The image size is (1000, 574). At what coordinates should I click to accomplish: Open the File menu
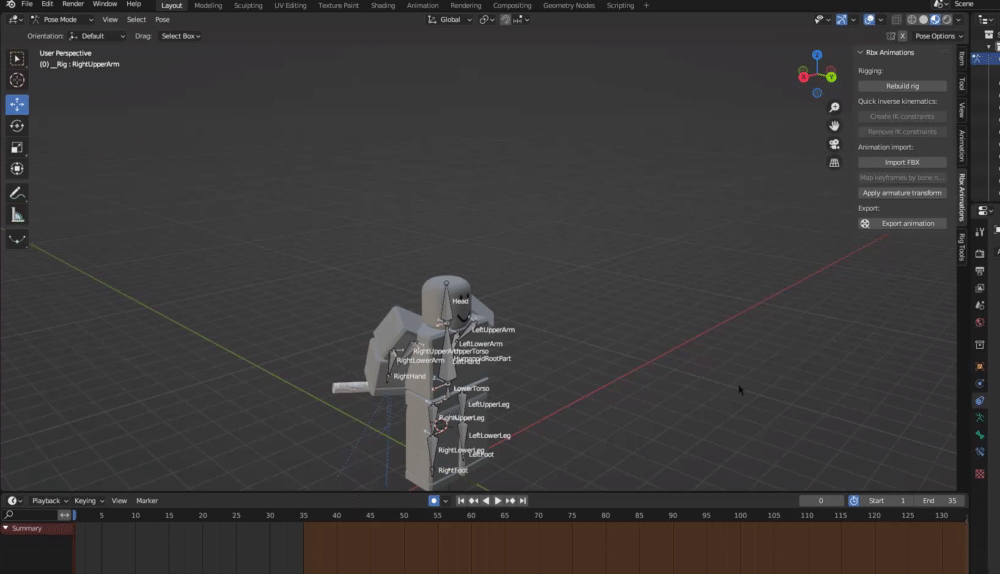(27, 4)
